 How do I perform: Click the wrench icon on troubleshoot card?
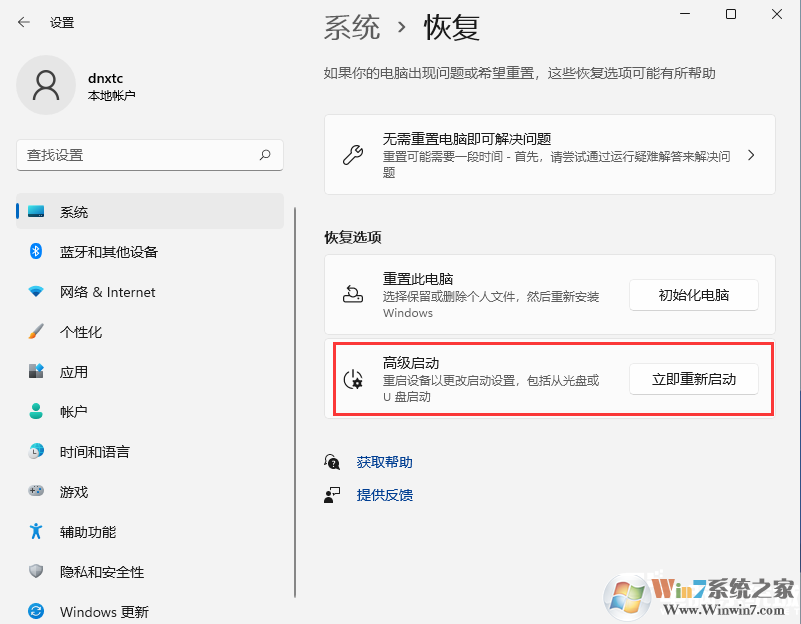click(x=354, y=155)
